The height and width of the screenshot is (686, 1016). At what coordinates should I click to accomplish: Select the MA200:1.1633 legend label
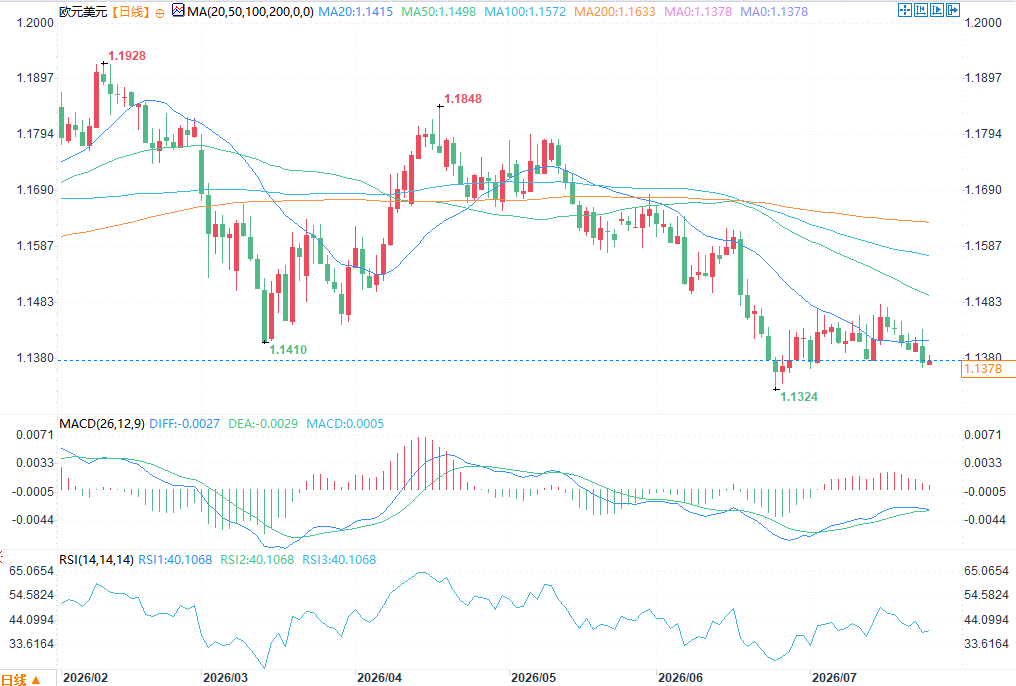[615, 12]
